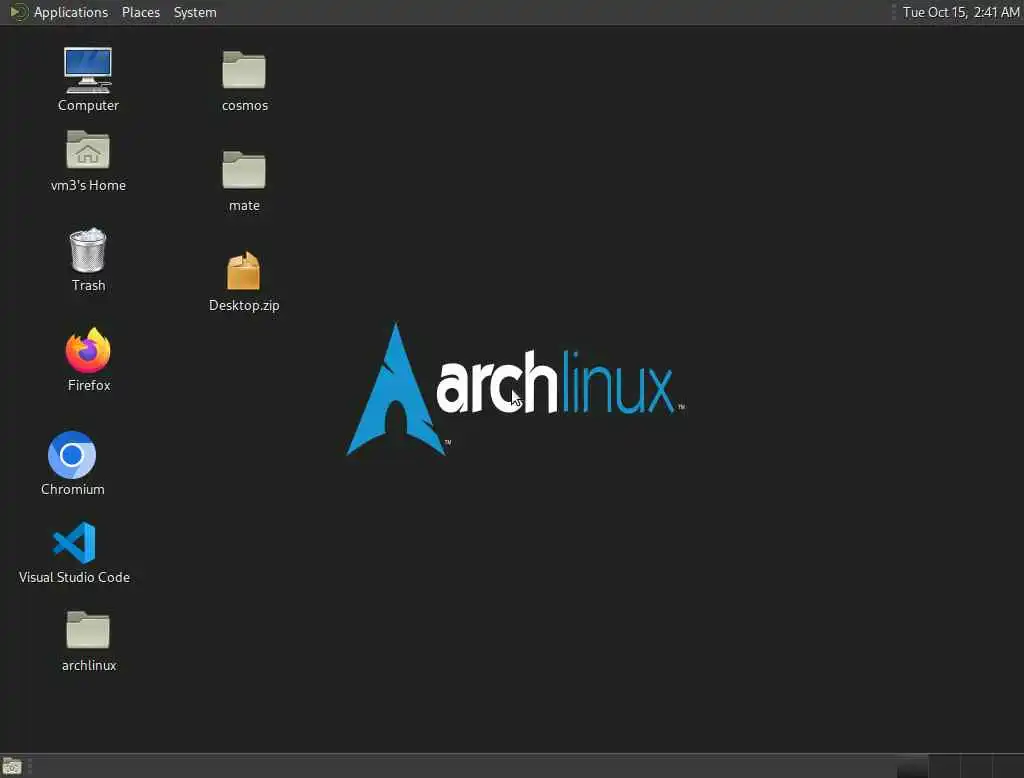Open the Computer desktop icon

88,70
